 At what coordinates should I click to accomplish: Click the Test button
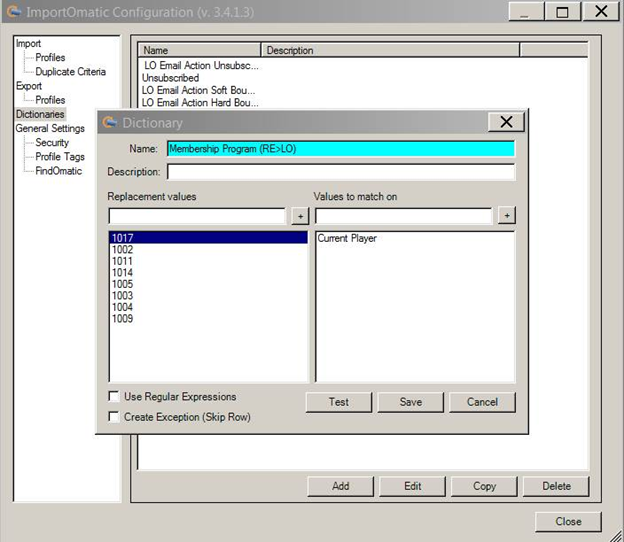[x=339, y=402]
